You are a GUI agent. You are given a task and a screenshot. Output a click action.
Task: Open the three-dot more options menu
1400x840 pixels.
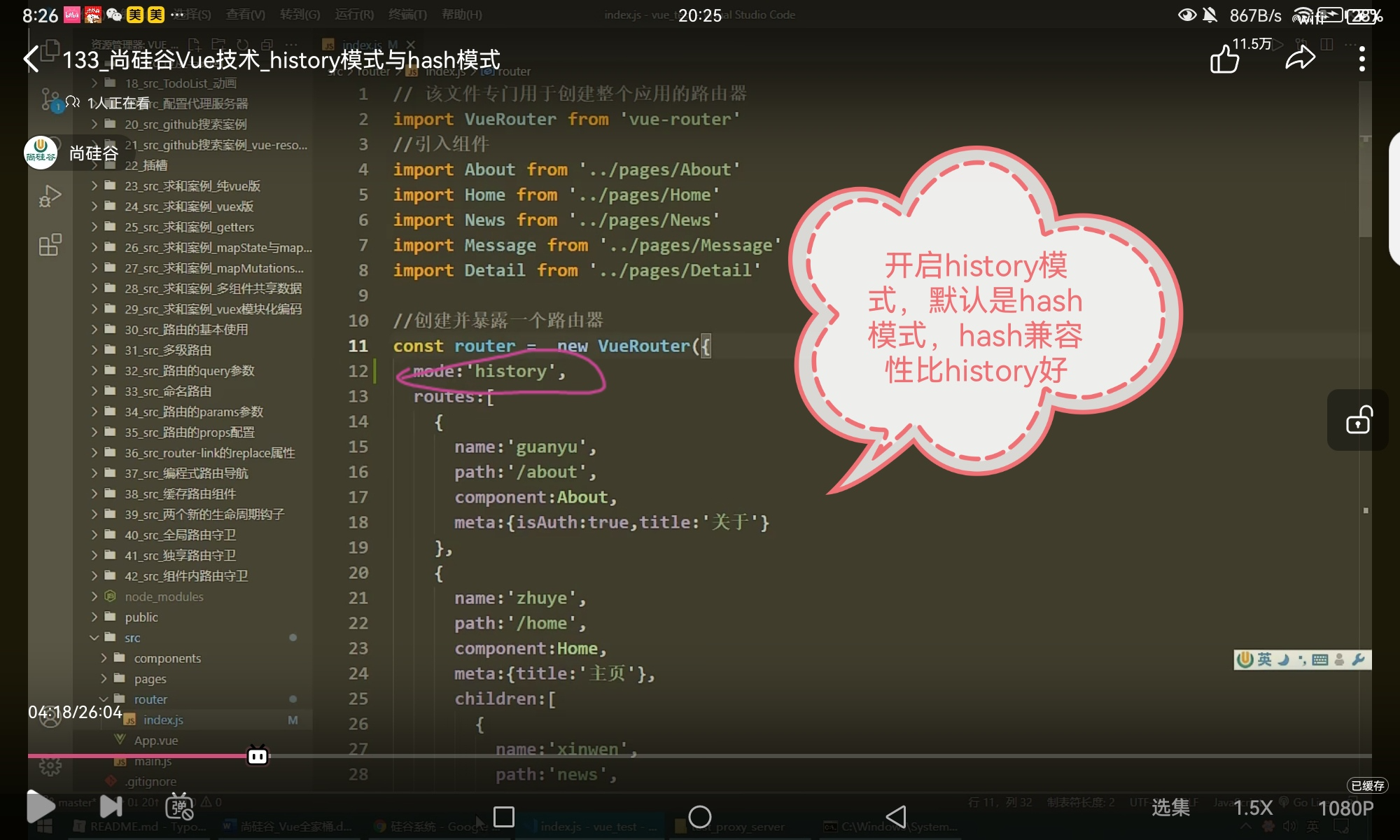tap(1361, 59)
